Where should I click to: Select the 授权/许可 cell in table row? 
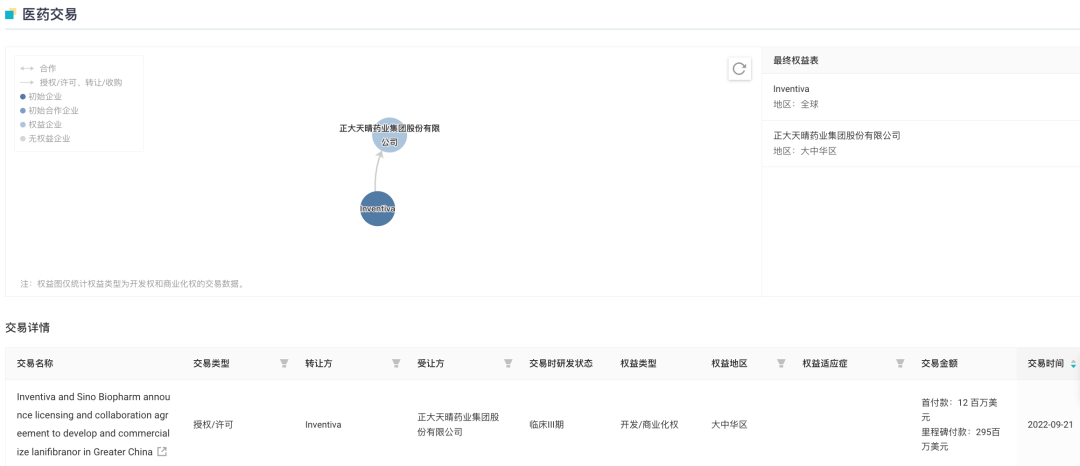[x=214, y=425]
